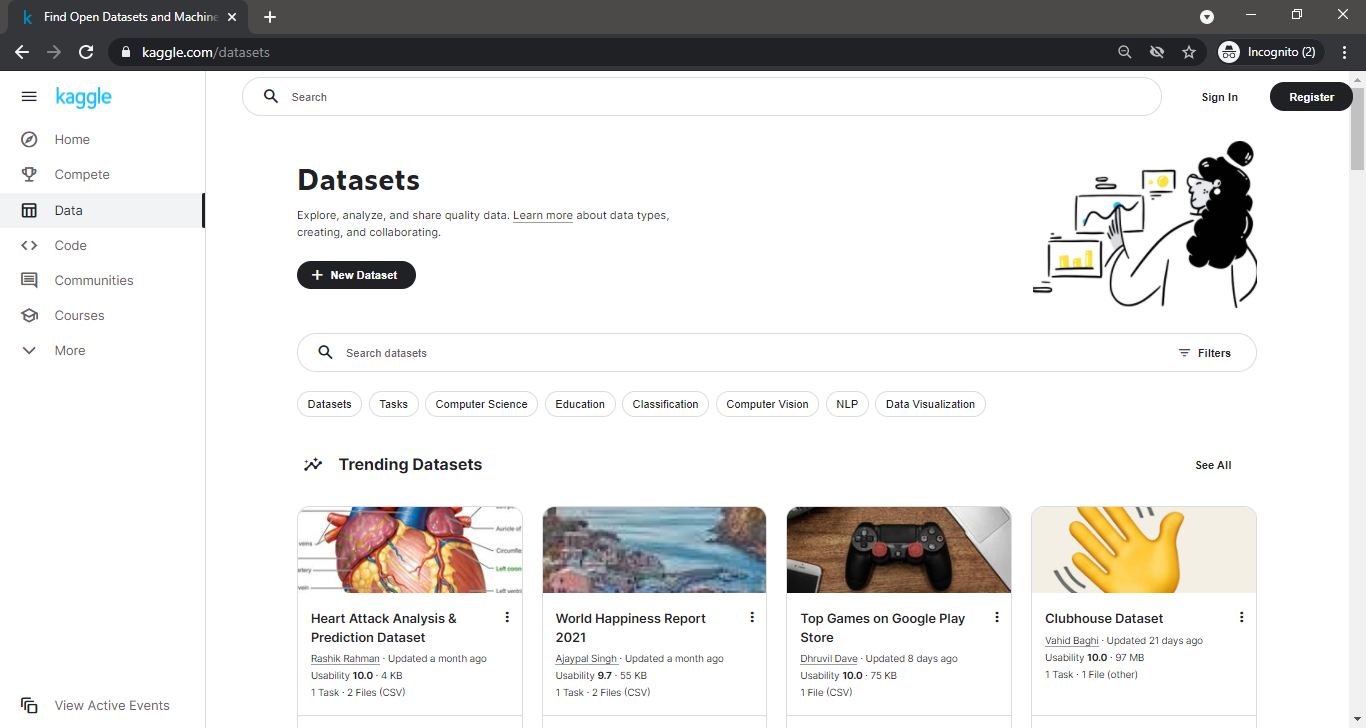Toggle the Computer Vision filter chip
1366x728 pixels.
[767, 404]
